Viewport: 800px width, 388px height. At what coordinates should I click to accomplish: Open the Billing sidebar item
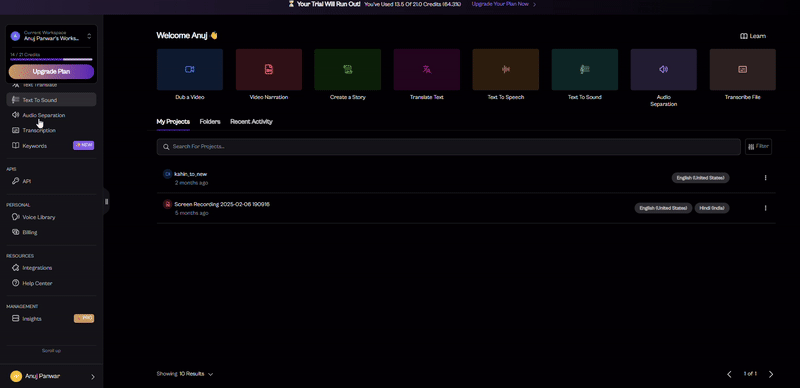click(x=51, y=232)
